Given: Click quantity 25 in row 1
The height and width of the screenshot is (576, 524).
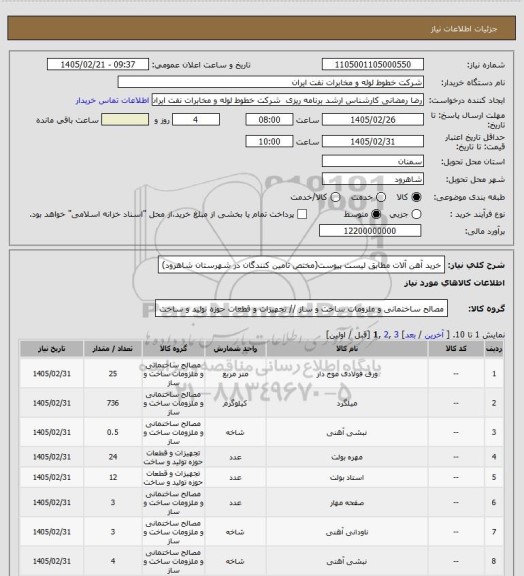Looking at the screenshot, I should [x=113, y=374].
